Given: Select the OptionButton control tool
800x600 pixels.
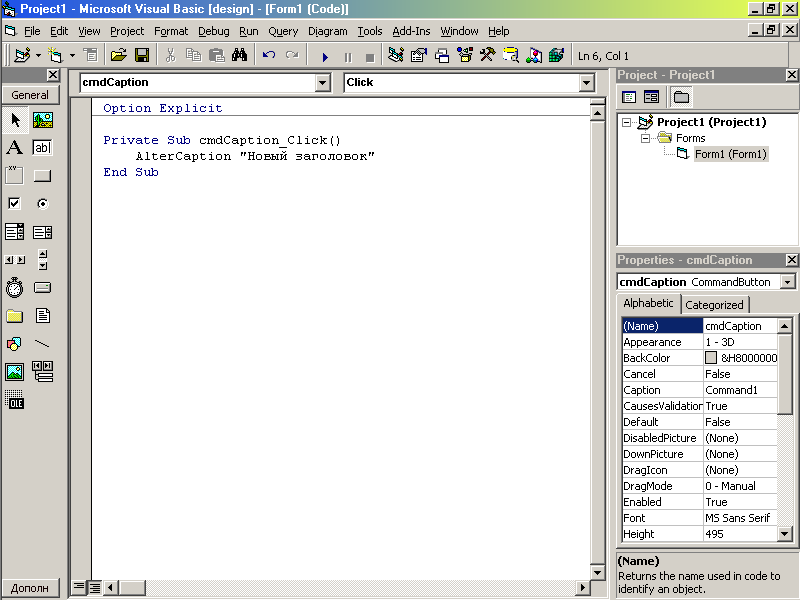Looking at the screenshot, I should 43,204.
